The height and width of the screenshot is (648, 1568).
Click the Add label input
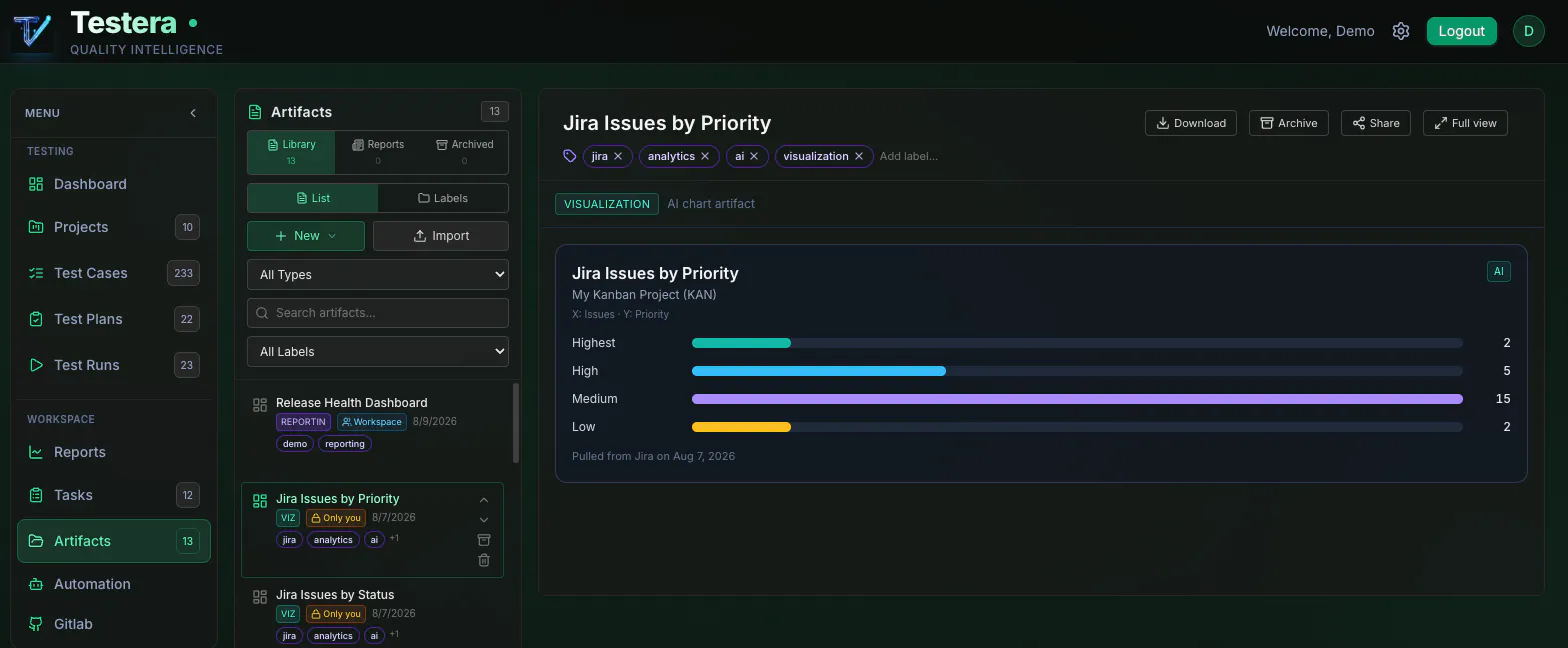pyautogui.click(x=909, y=156)
